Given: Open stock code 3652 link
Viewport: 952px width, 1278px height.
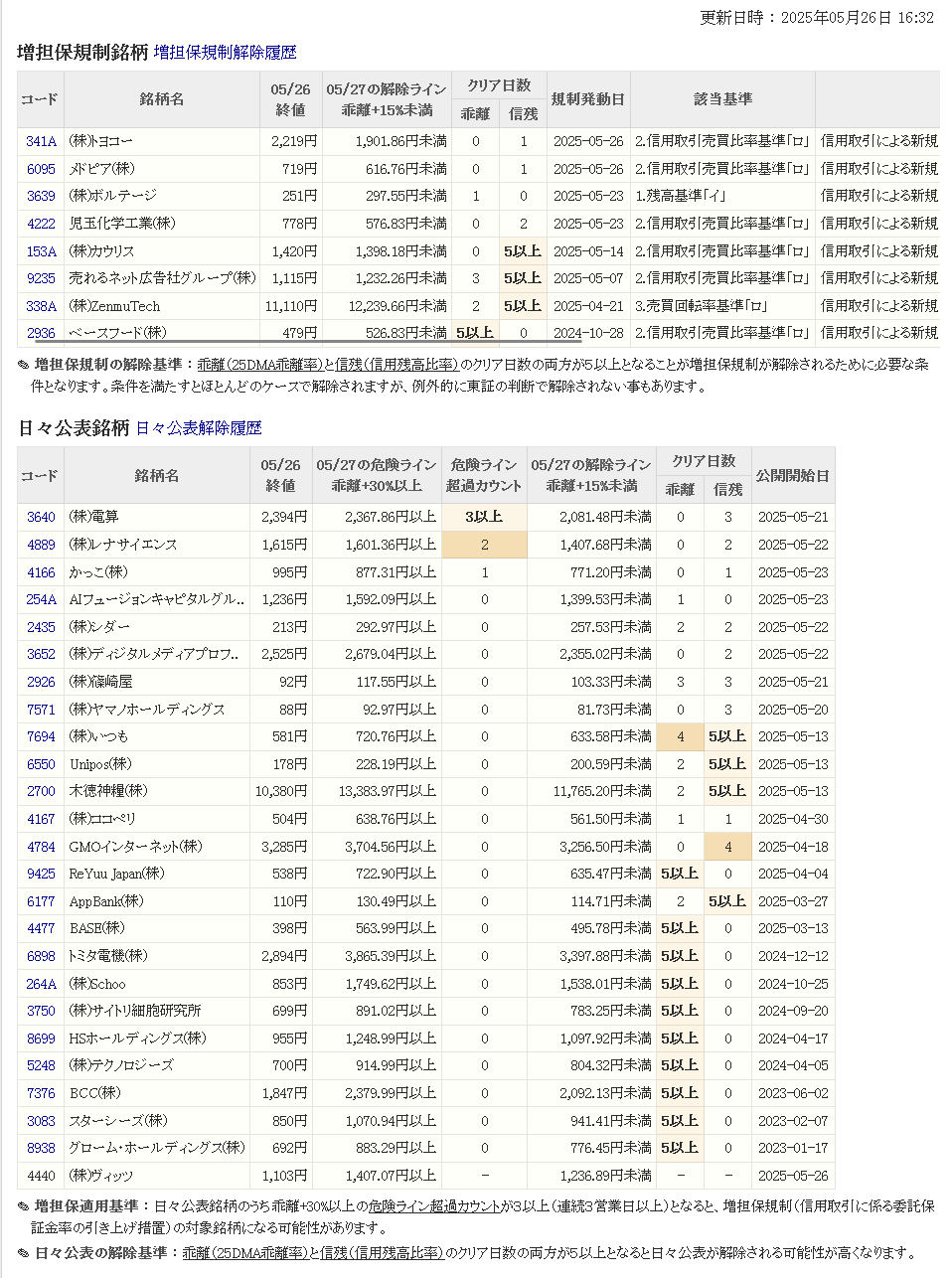Looking at the screenshot, I should [x=41, y=654].
